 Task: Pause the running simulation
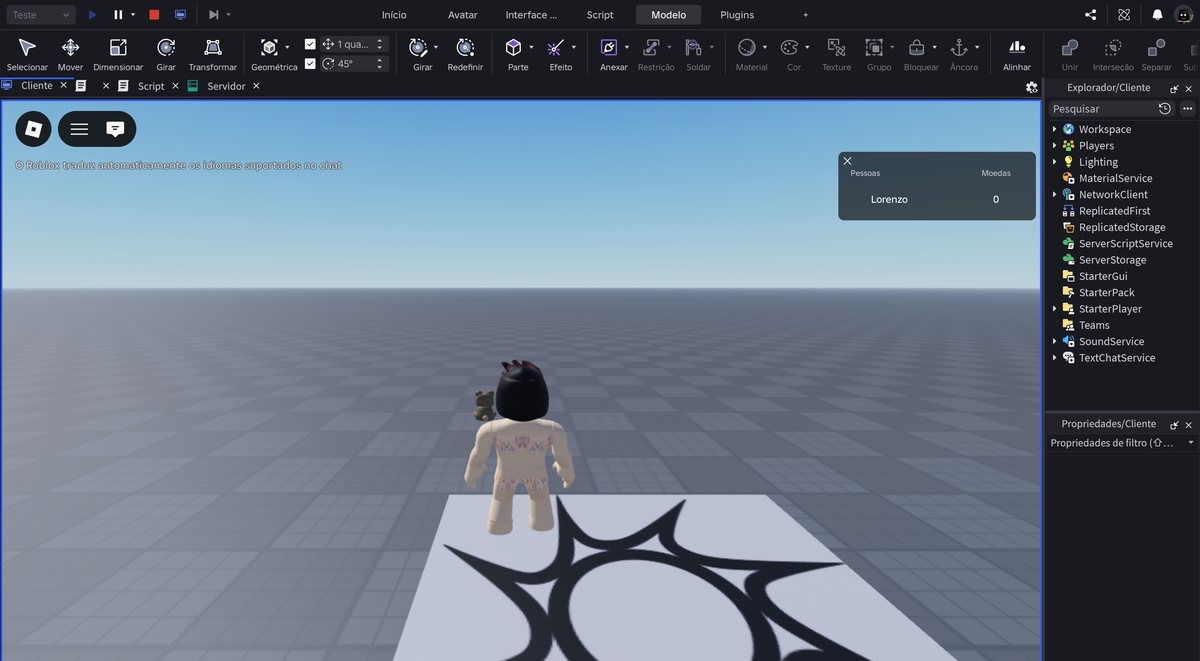pyautogui.click(x=118, y=15)
